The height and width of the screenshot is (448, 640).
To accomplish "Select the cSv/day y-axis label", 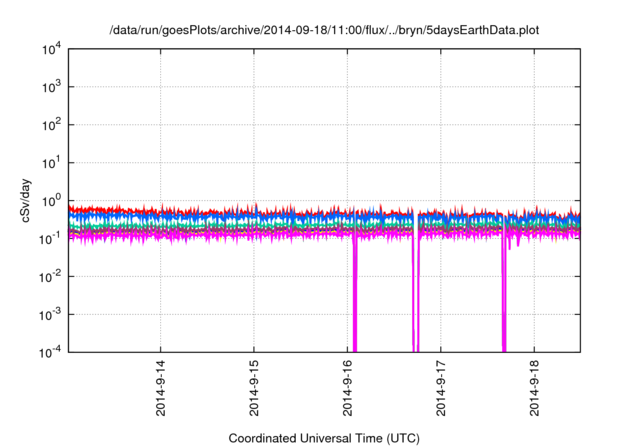I will pyautogui.click(x=25, y=200).
